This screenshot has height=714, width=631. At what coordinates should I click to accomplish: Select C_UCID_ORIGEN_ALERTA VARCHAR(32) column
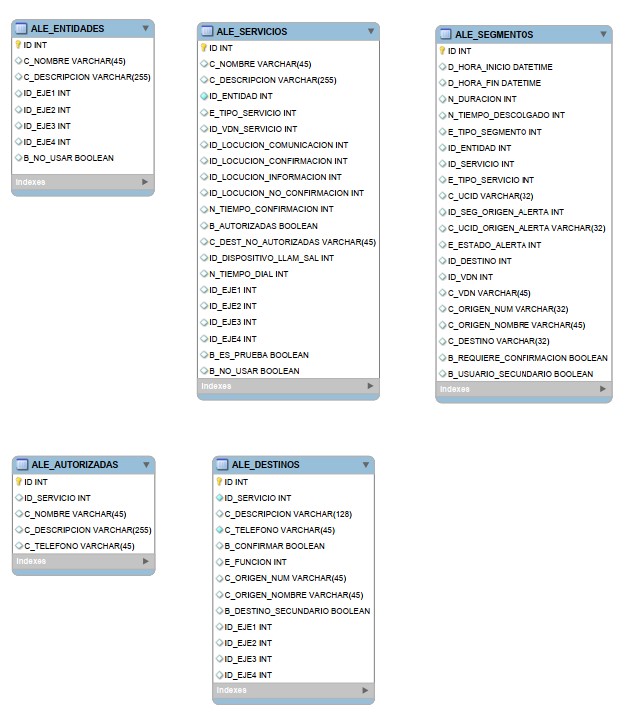(x=527, y=228)
